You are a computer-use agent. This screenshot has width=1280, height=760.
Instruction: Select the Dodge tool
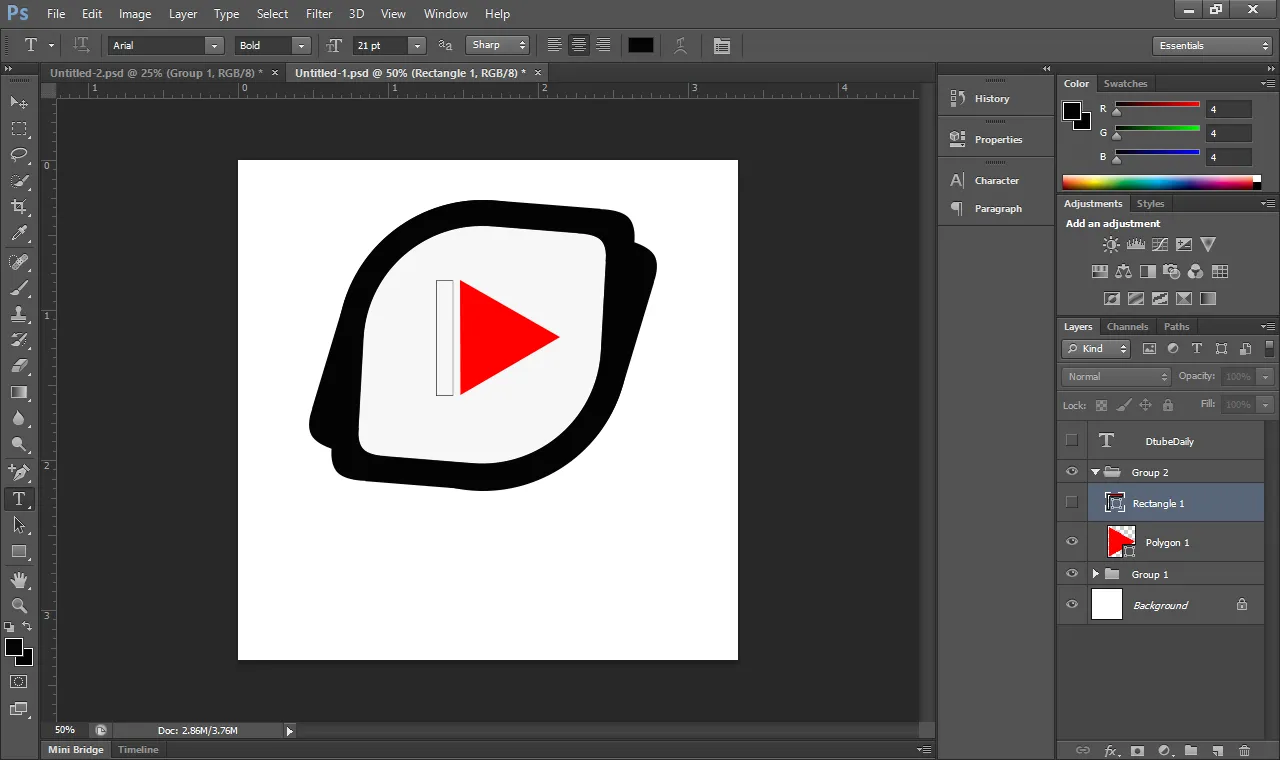pyautogui.click(x=19, y=444)
